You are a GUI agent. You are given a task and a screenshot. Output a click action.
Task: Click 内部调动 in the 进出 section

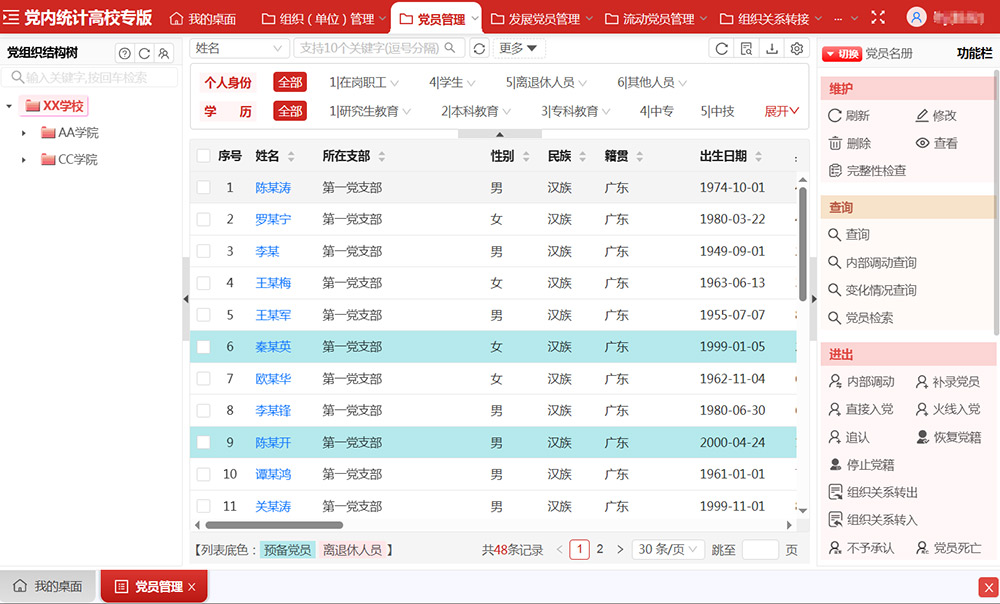[861, 381]
